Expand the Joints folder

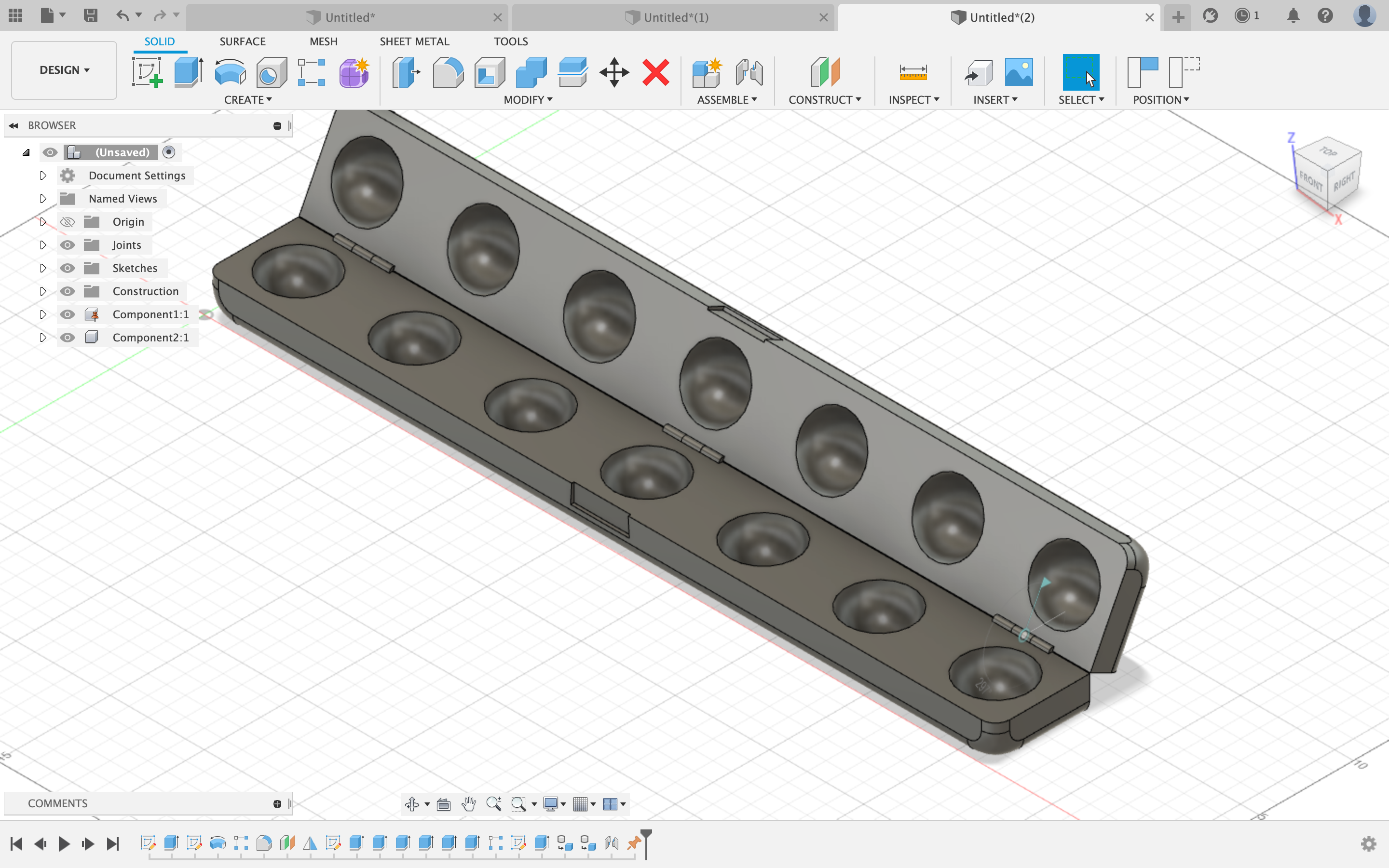[43, 245]
